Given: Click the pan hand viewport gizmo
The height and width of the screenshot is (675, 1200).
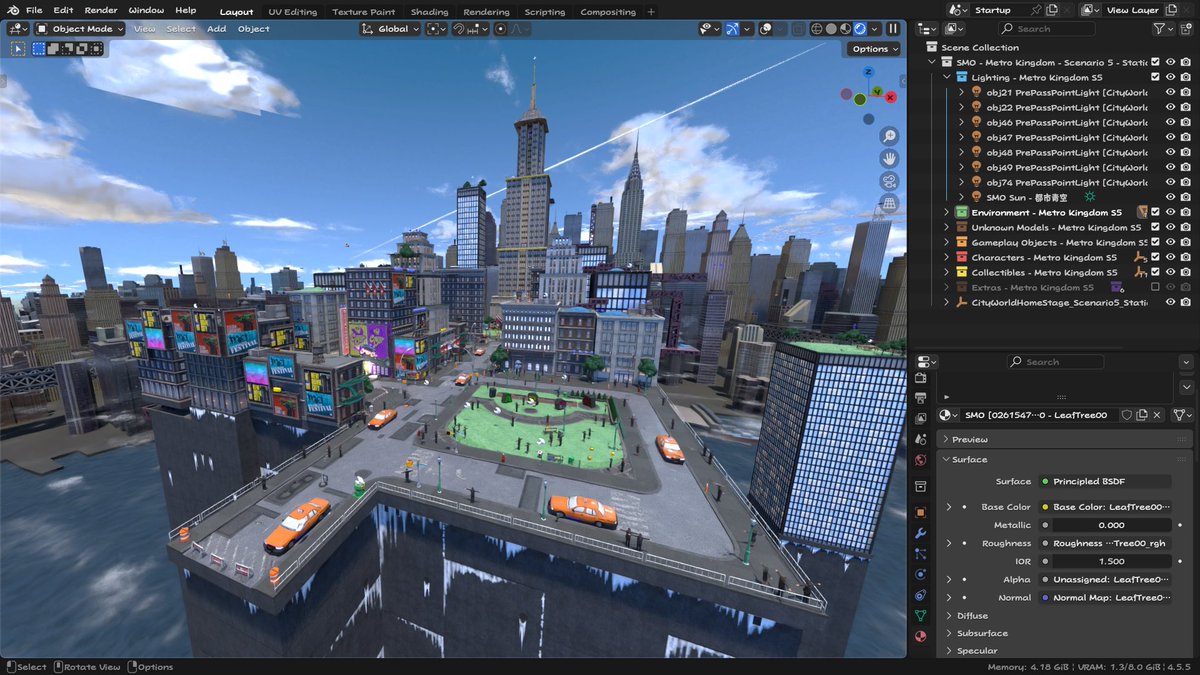Looking at the screenshot, I should 889,159.
